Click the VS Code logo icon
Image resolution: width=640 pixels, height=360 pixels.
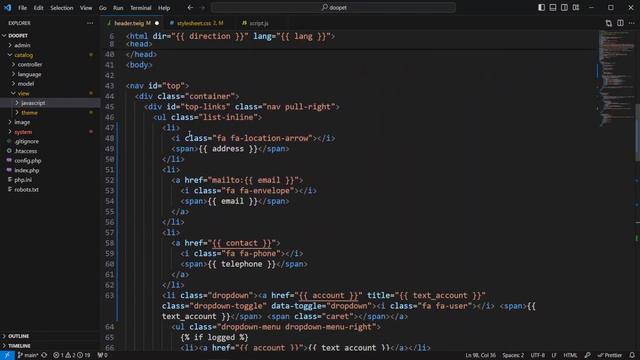(x=7, y=7)
